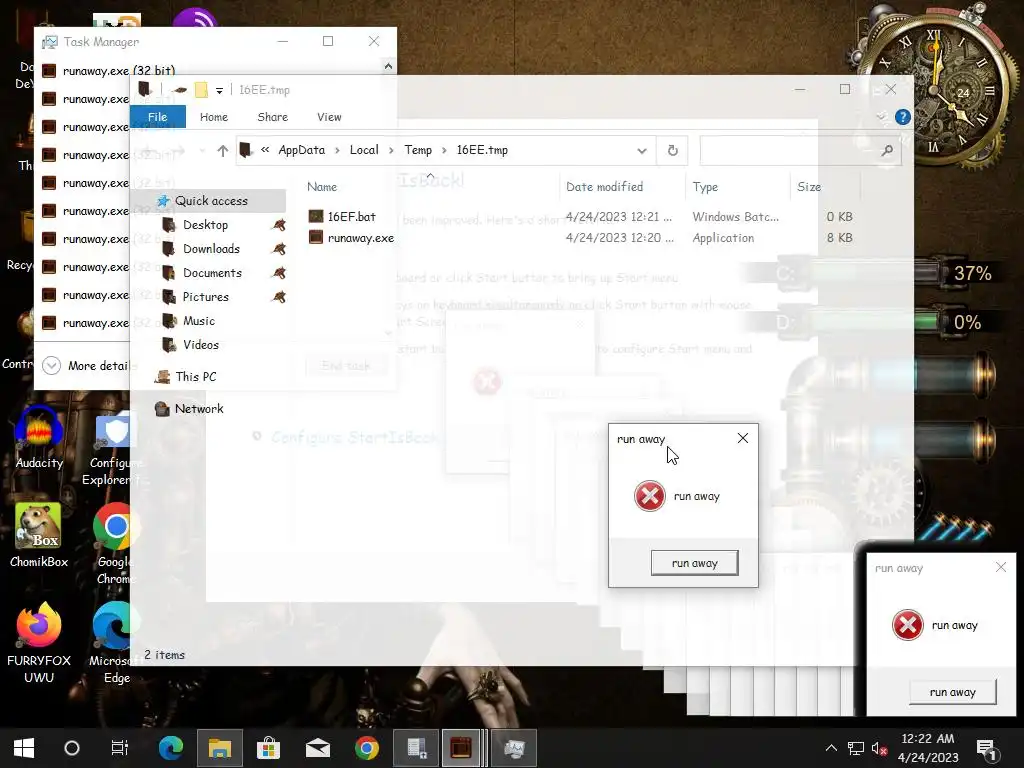Open Mail app from taskbar
This screenshot has width=1024, height=768.
pyautogui.click(x=318, y=748)
